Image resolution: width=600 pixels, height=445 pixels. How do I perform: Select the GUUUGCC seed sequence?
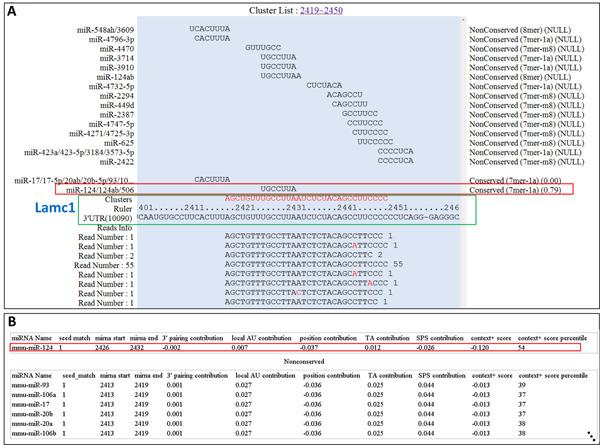point(263,47)
